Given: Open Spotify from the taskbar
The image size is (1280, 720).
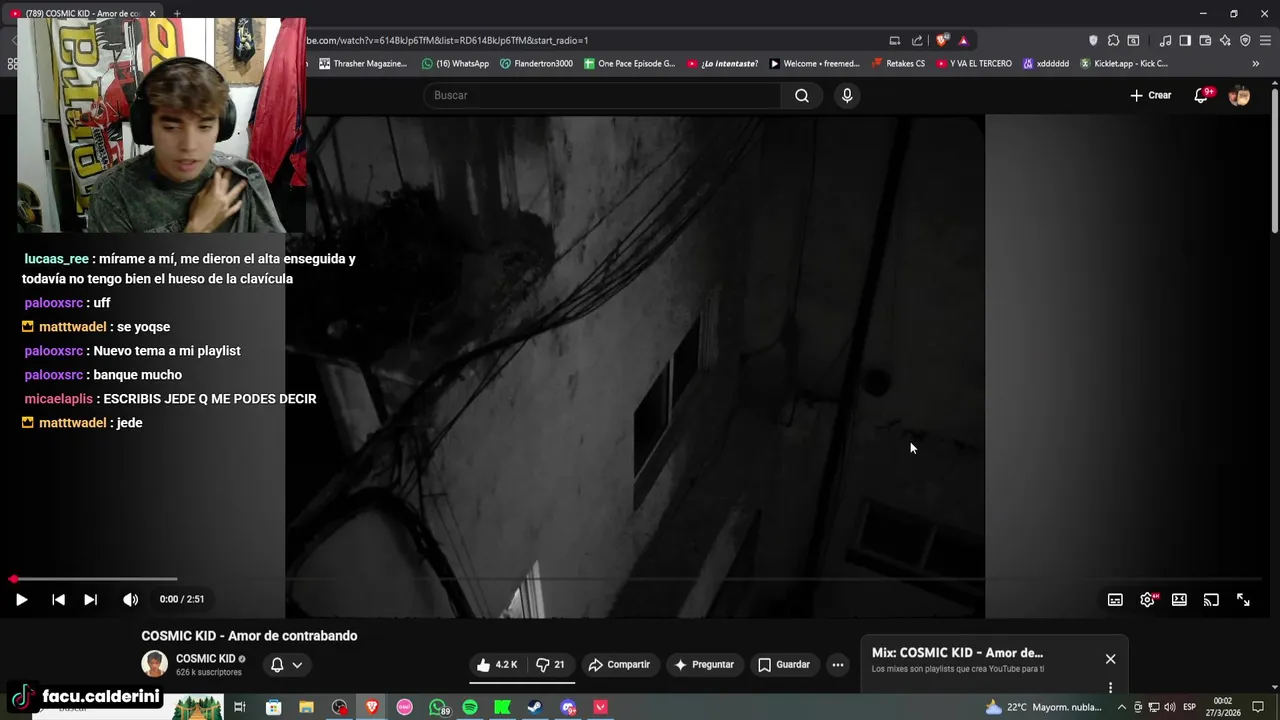Looking at the screenshot, I should coord(470,707).
